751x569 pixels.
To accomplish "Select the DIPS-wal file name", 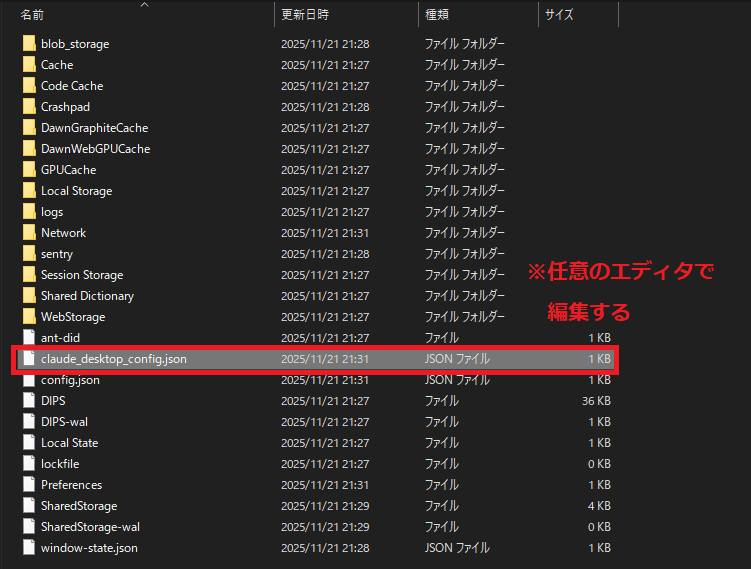I will pyautogui.click(x=65, y=422).
